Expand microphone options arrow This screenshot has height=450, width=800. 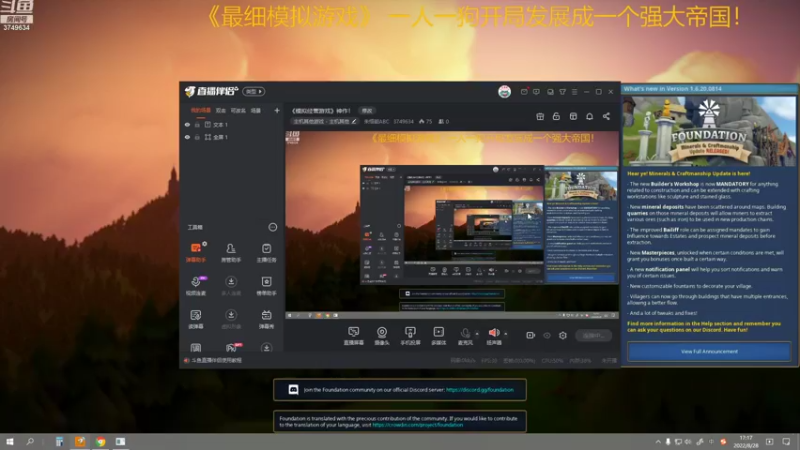(477, 334)
